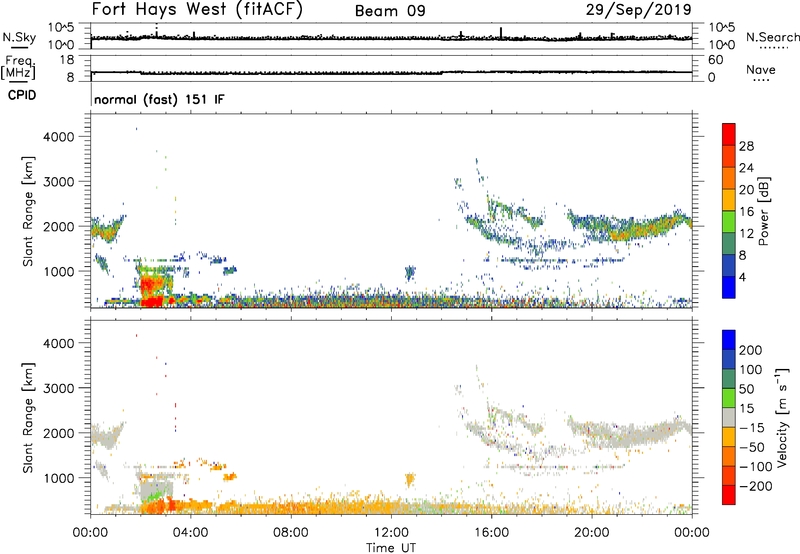Image resolution: width=800 pixels, height=554 pixels.
Task: Click the "200" tick on Velocity colorbar
Action: click(x=751, y=350)
